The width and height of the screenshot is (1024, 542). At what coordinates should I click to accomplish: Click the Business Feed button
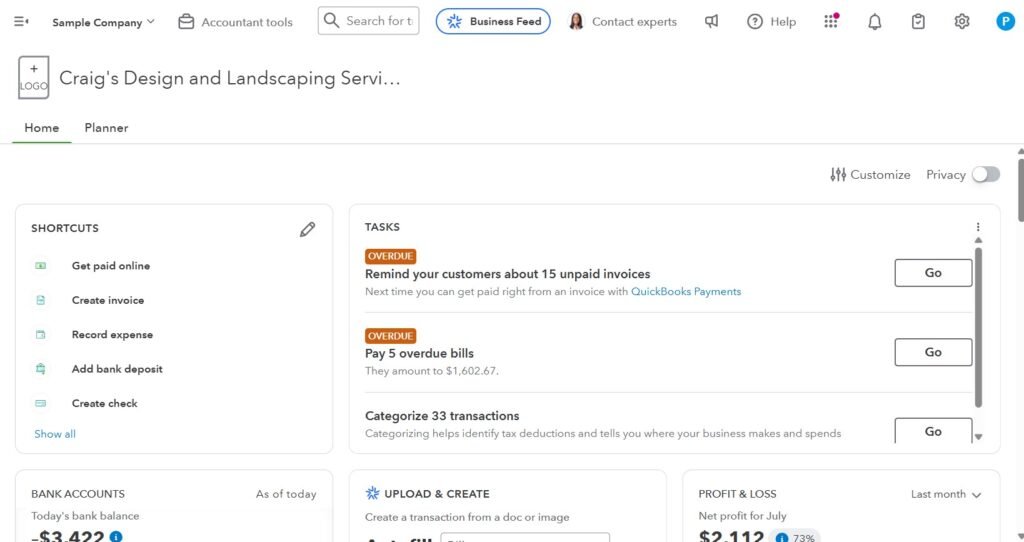click(x=493, y=21)
